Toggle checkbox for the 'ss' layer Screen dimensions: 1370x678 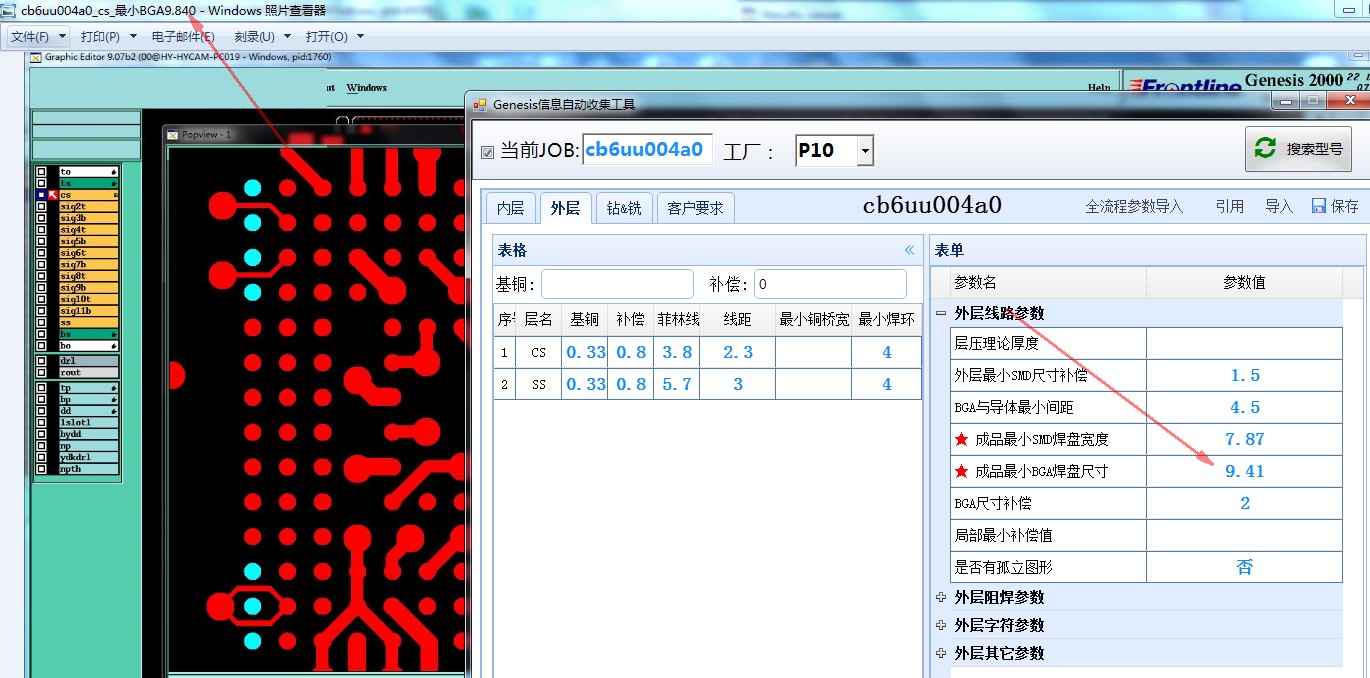coord(41,322)
